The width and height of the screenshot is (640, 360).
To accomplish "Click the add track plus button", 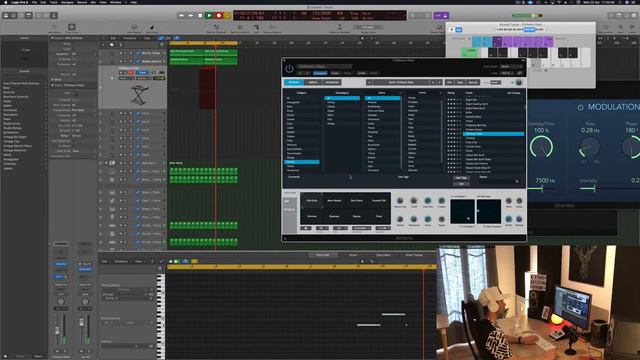I will pyautogui.click(x=103, y=44).
